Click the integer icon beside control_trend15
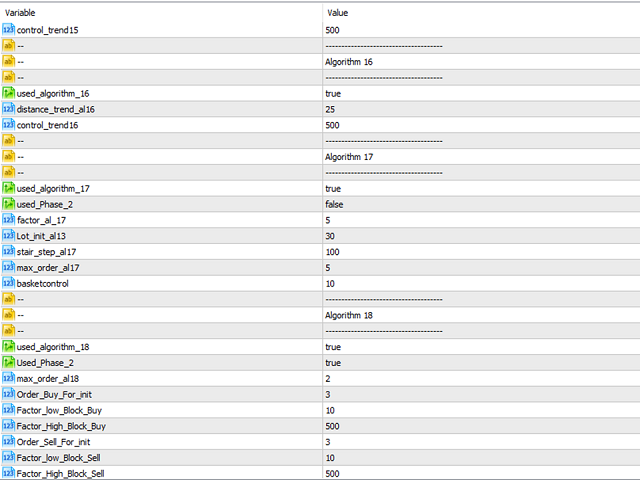 point(9,29)
